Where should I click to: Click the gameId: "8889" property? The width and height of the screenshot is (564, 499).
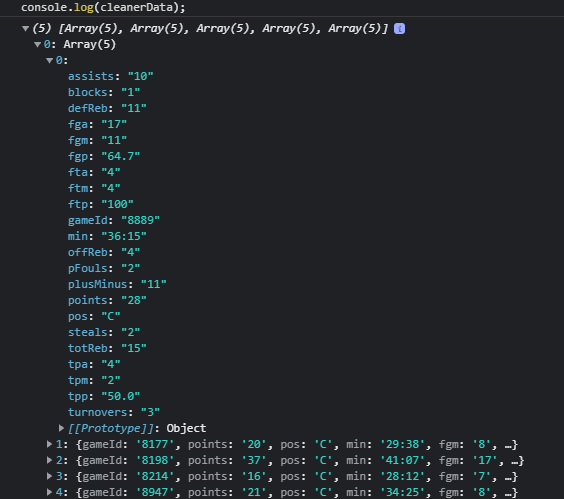(114, 220)
